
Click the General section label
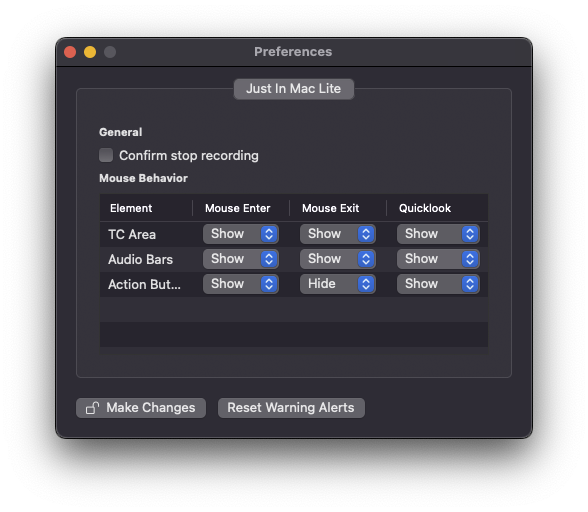click(x=120, y=132)
